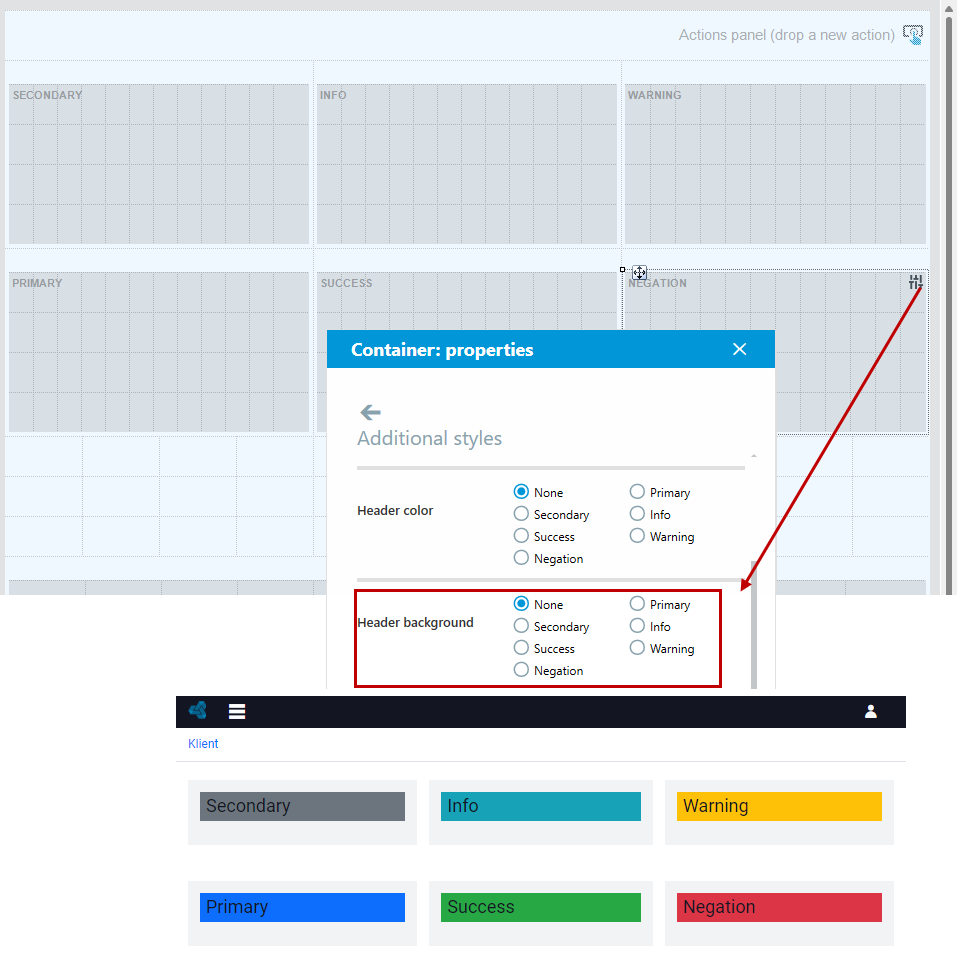
Task: Select Secondary for Header background
Action: [521, 626]
